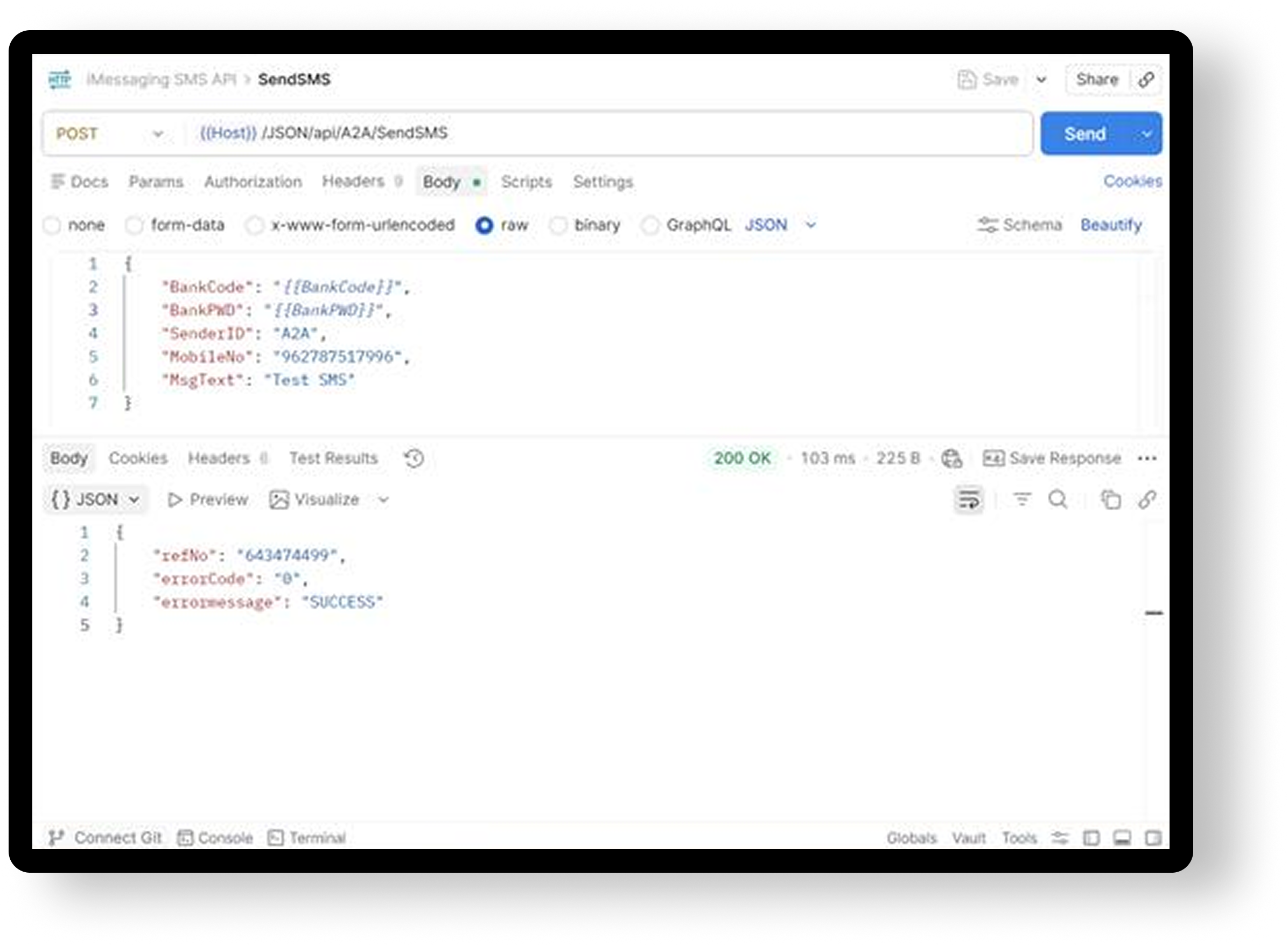Select binary body type
Image resolution: width=1288 pixels, height=946 pixels.
point(558,225)
